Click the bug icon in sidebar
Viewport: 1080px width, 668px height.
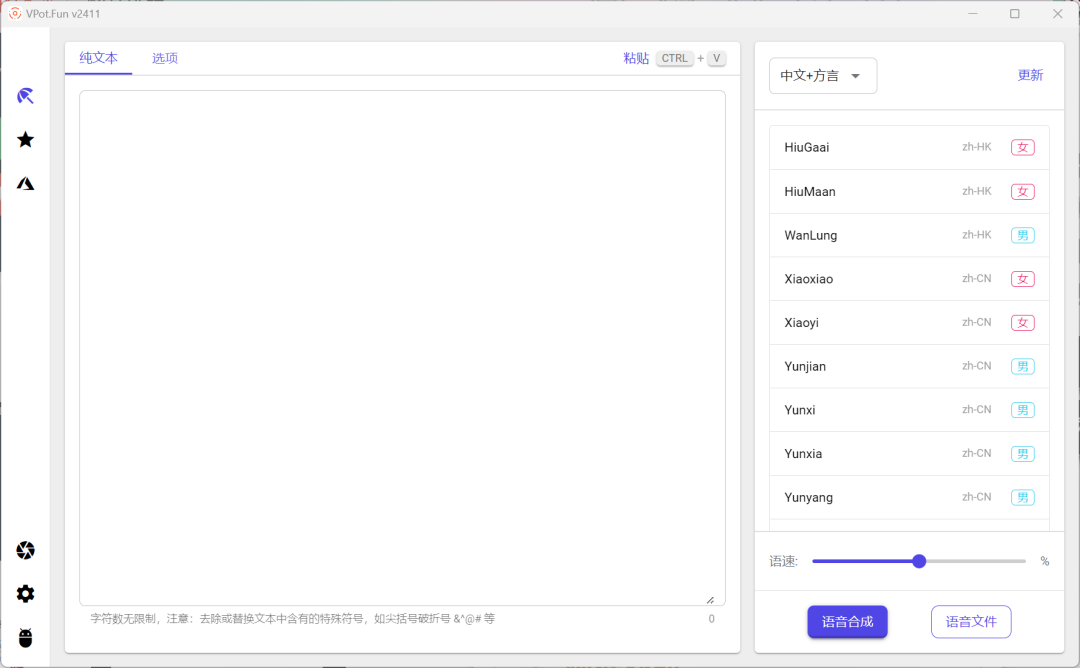click(25, 638)
